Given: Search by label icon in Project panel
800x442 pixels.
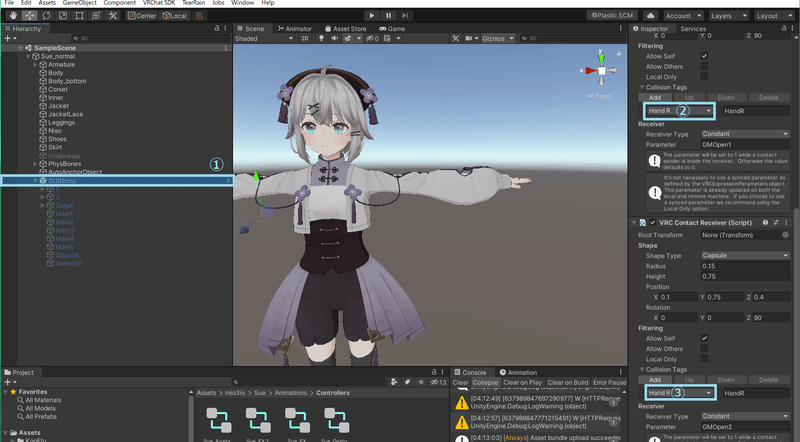Looking at the screenshot, I should [x=407, y=382].
